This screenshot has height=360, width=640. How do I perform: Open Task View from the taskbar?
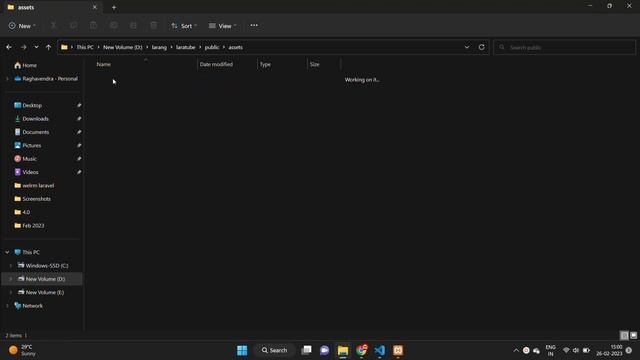pyautogui.click(x=306, y=350)
